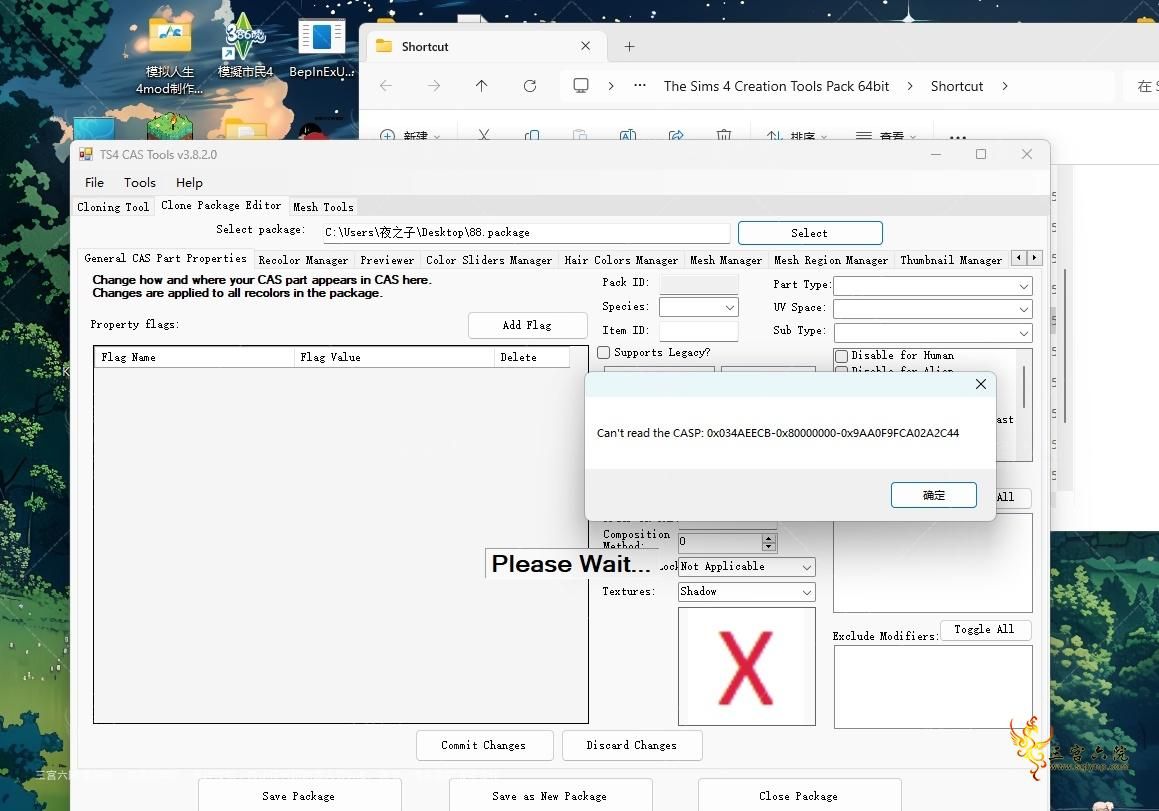The width and height of the screenshot is (1159, 811).
Task: Click the Add Flag button
Action: pyautogui.click(x=527, y=325)
